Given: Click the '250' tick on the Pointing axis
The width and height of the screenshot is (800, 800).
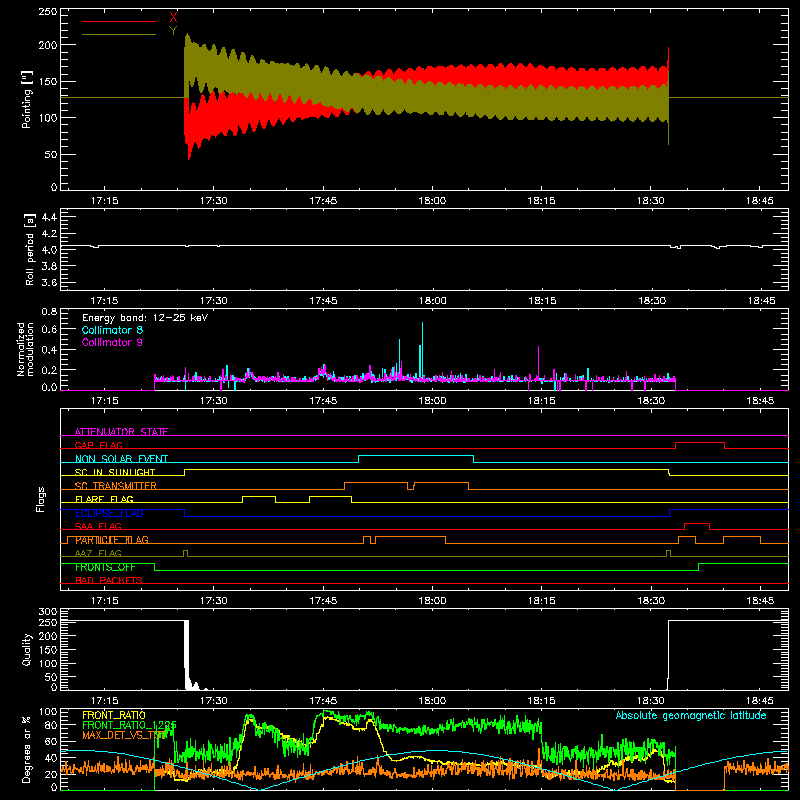Looking at the screenshot, I should [48, 12].
